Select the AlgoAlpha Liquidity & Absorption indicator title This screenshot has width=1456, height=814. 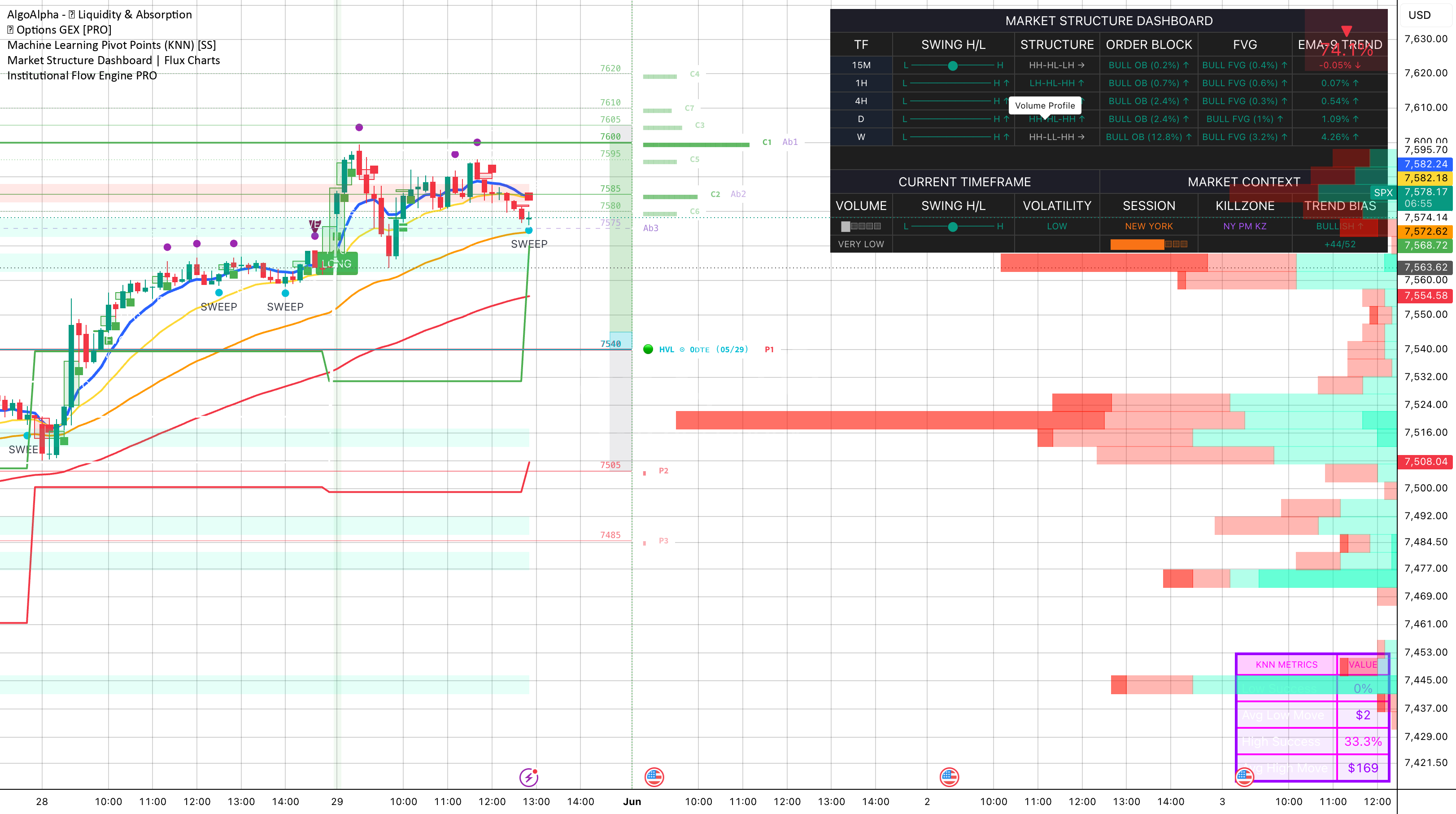tap(100, 15)
